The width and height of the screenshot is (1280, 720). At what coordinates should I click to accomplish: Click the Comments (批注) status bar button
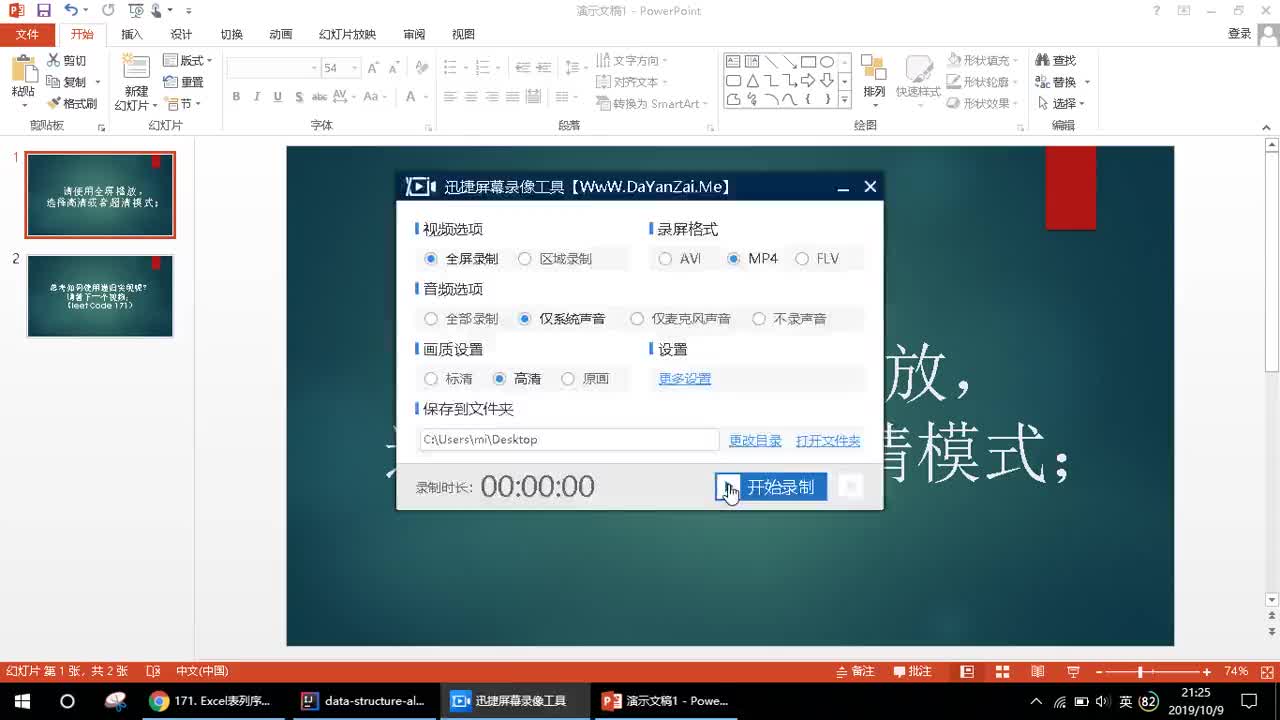(912, 672)
